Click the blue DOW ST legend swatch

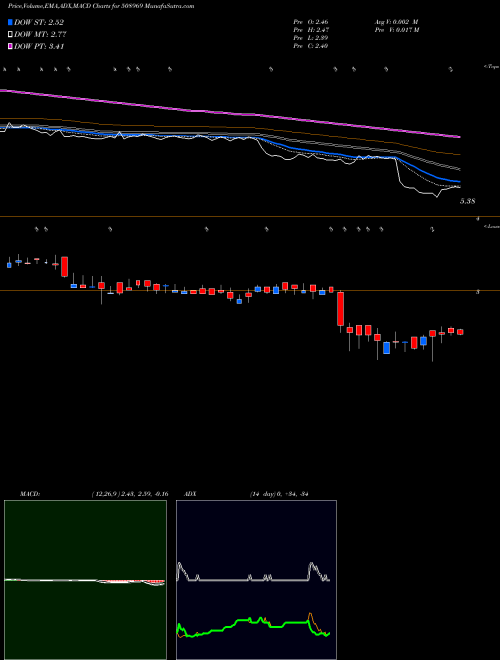[x=10, y=22]
